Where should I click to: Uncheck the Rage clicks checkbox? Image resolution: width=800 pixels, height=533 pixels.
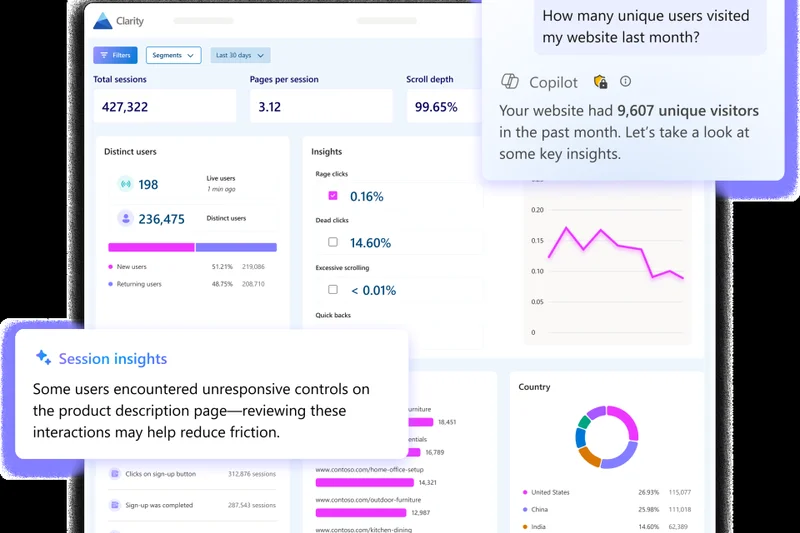333,196
